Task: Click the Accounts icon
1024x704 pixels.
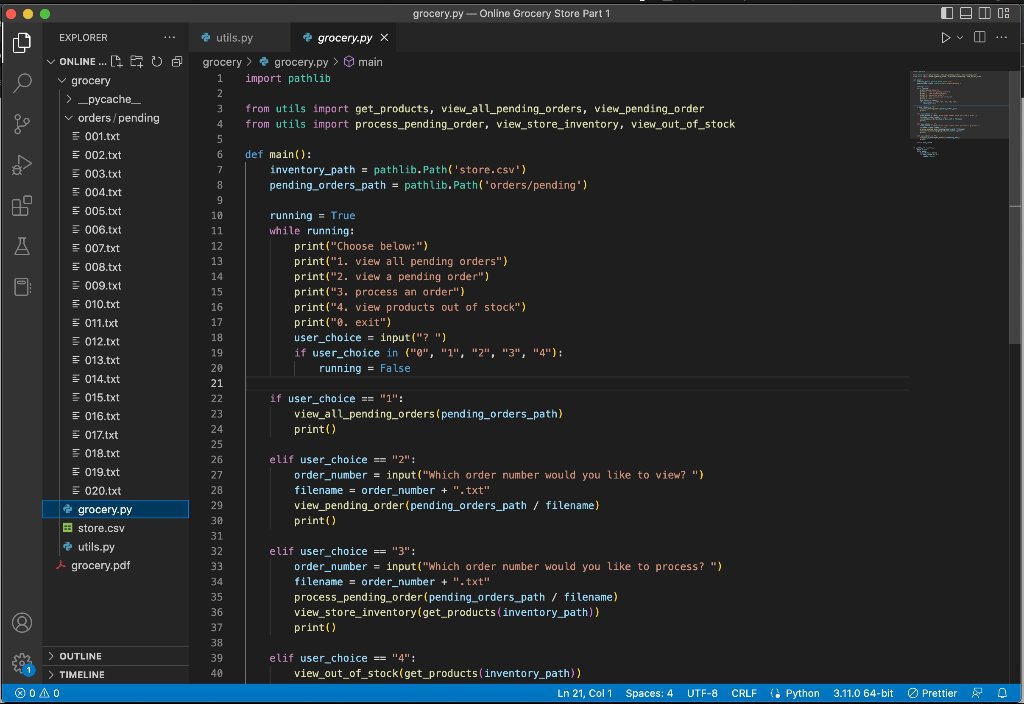Action: pos(21,622)
